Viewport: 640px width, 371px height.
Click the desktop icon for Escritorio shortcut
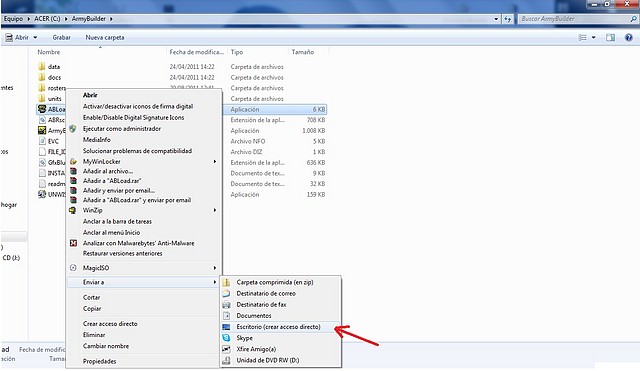pos(226,327)
